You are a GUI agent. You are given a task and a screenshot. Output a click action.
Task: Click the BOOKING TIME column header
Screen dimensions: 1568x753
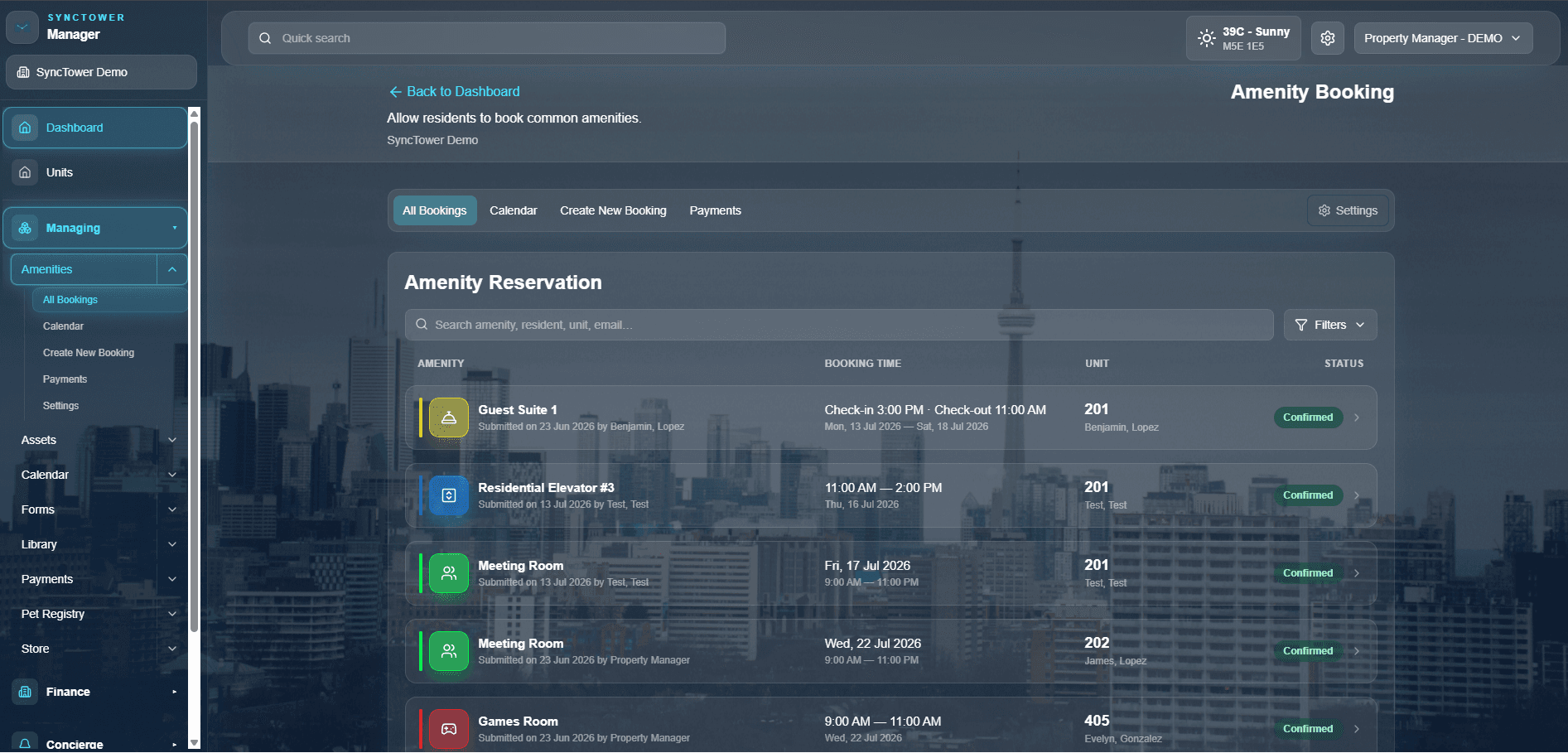click(x=863, y=364)
